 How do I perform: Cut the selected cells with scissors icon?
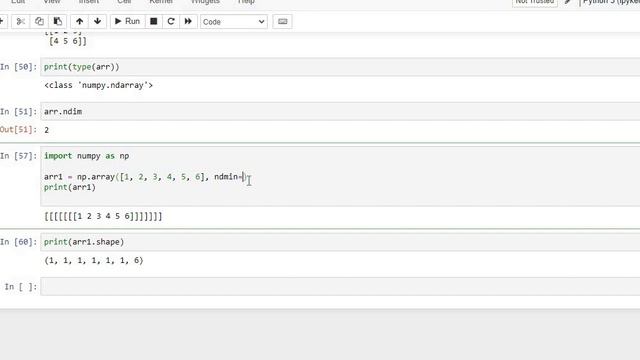20,21
